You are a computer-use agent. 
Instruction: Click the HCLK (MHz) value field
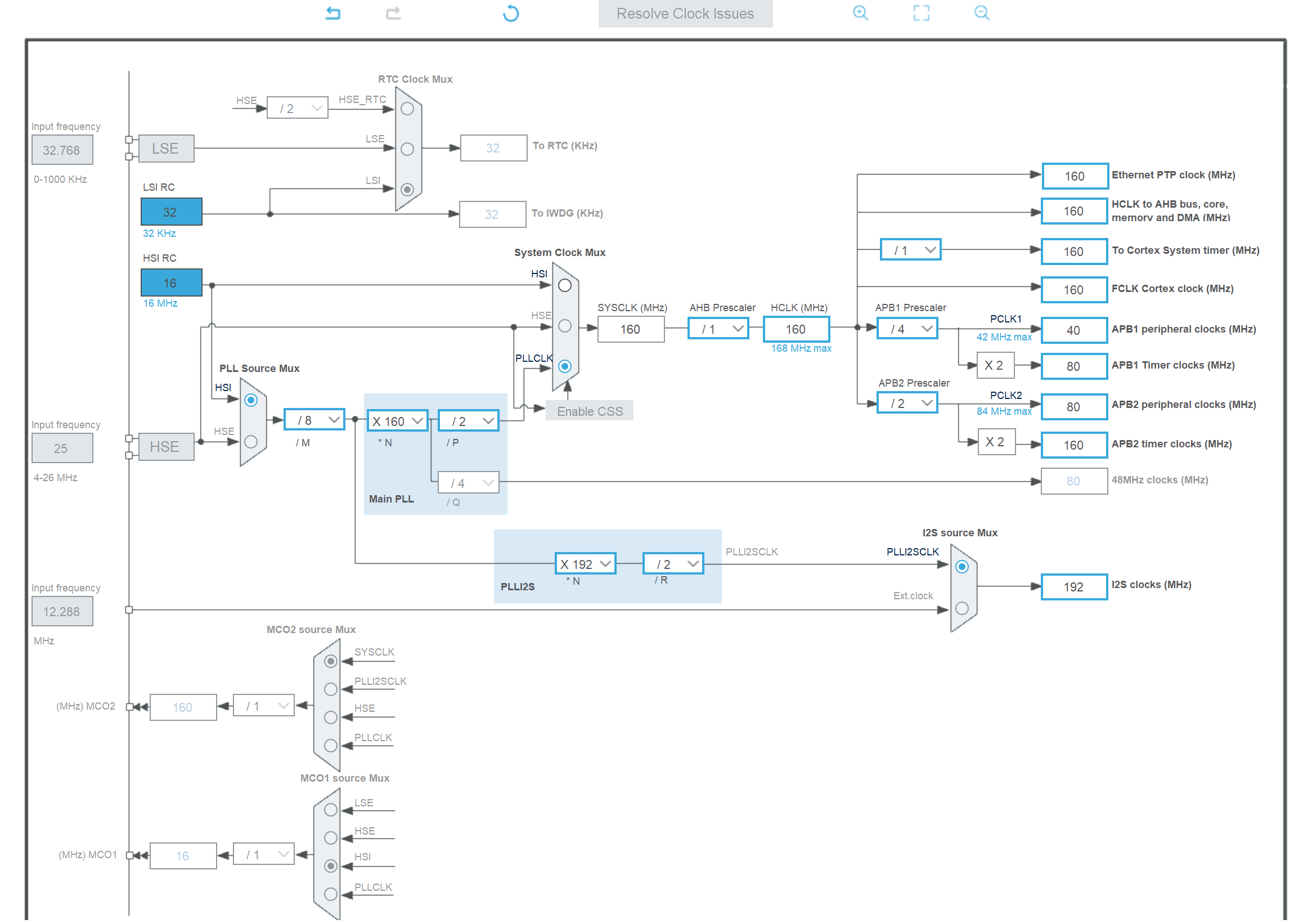point(796,330)
